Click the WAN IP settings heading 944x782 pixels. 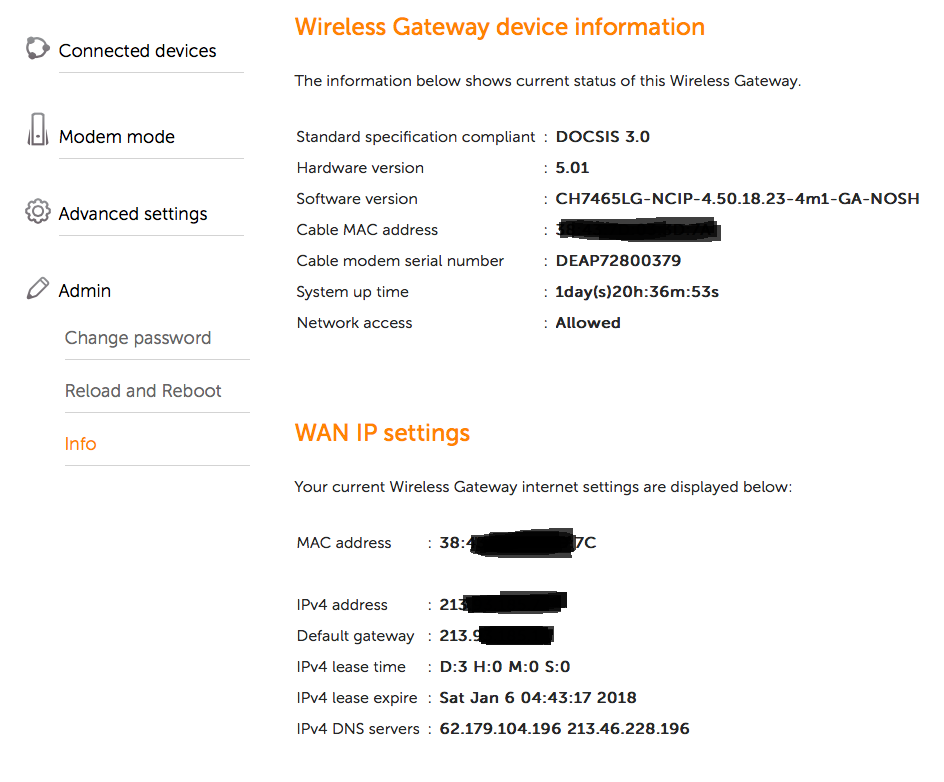pyautogui.click(x=382, y=433)
